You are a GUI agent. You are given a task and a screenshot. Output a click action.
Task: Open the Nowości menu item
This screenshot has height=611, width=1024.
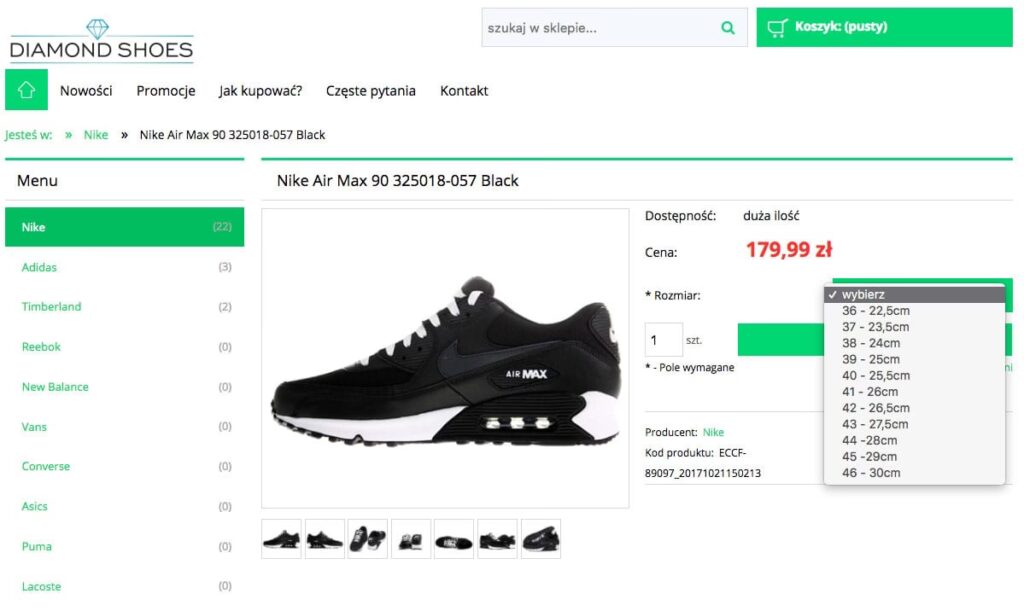click(86, 91)
